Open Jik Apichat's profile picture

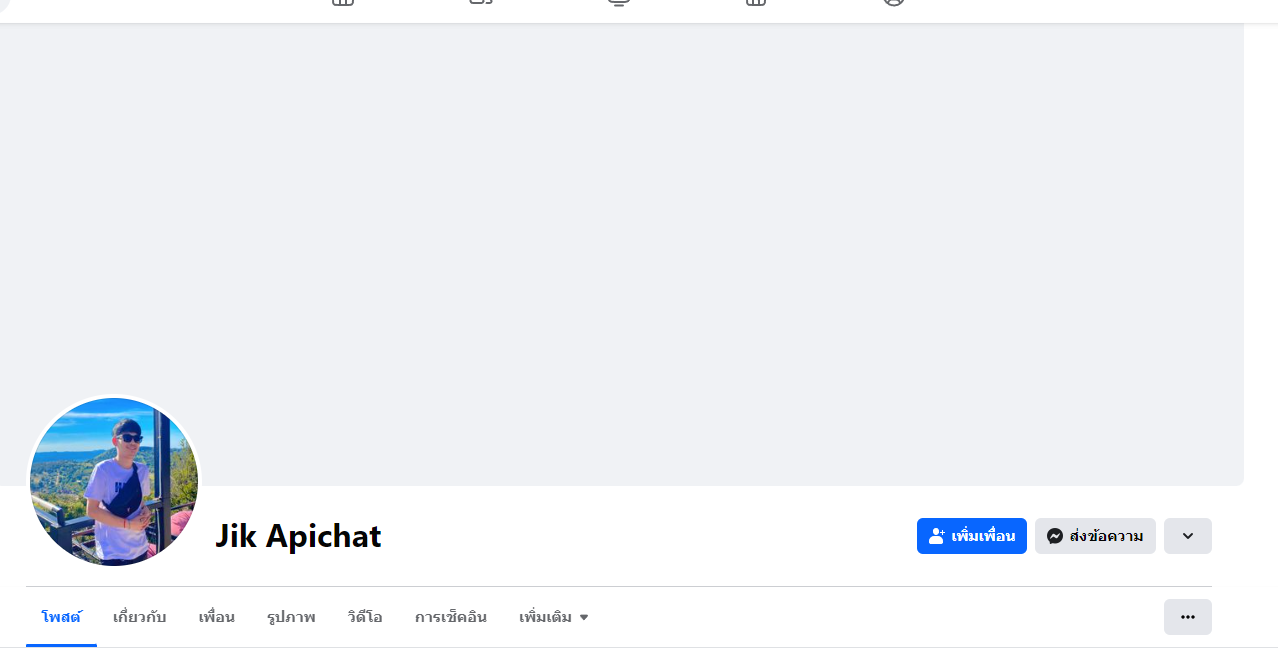[114, 482]
